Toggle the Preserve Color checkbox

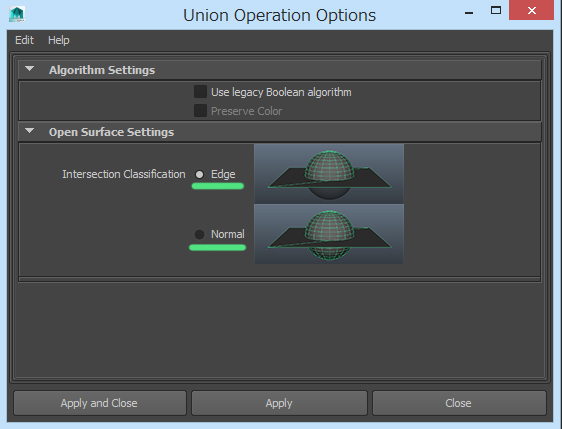(200, 111)
